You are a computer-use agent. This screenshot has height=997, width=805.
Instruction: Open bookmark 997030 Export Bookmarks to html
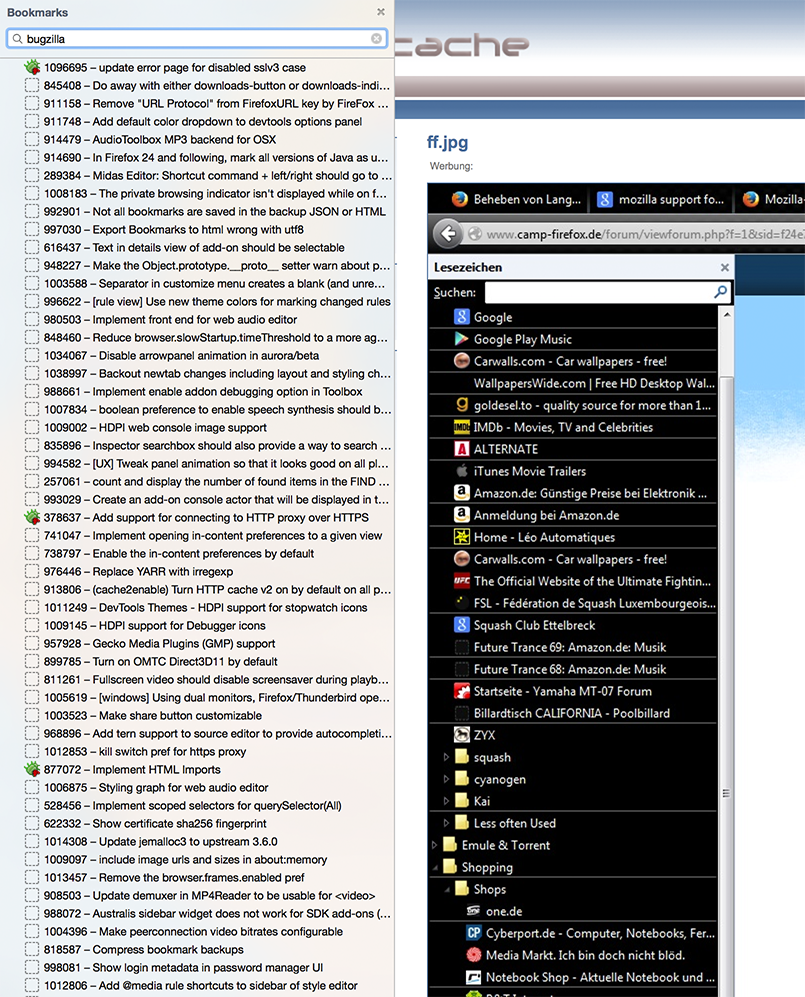[x=174, y=230]
